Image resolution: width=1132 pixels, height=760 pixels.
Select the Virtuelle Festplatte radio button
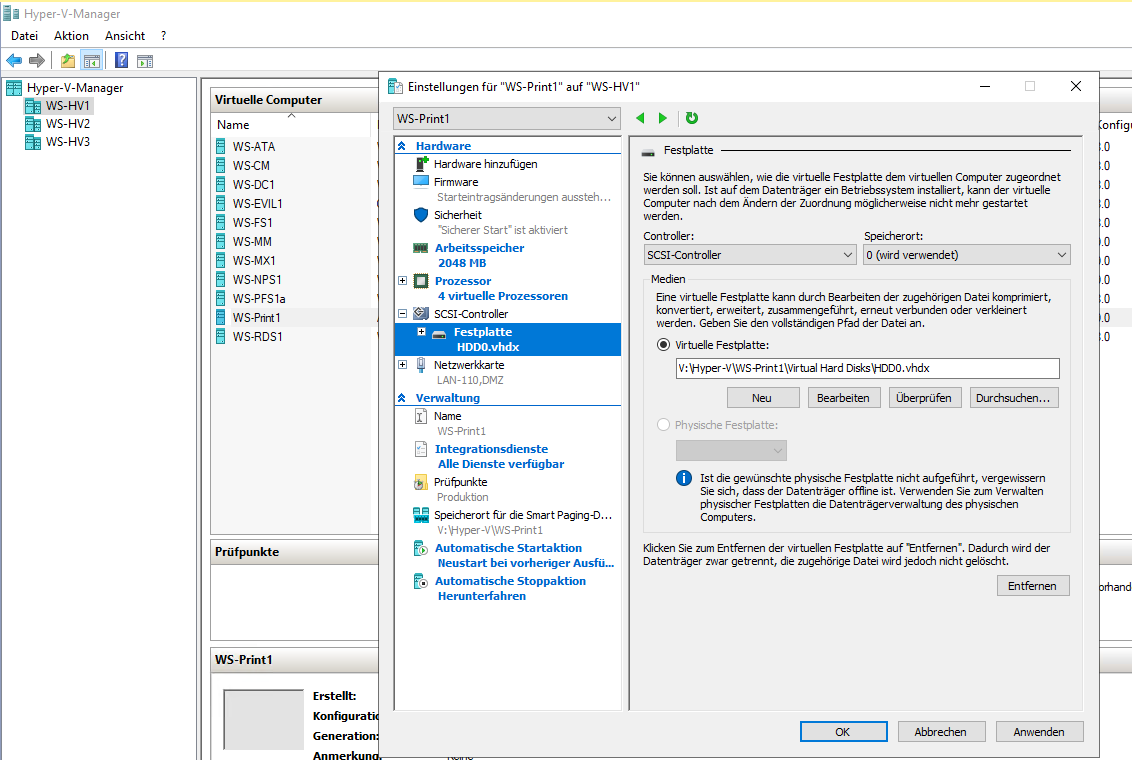[x=663, y=345]
